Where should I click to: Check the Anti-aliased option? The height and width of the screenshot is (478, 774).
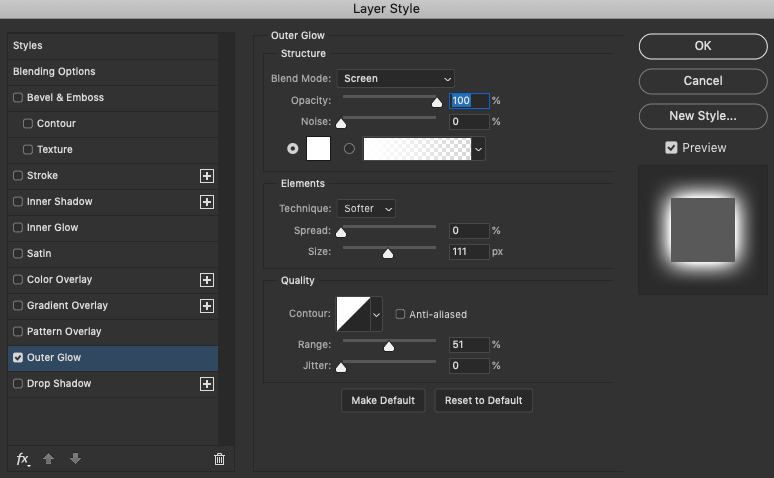click(400, 314)
